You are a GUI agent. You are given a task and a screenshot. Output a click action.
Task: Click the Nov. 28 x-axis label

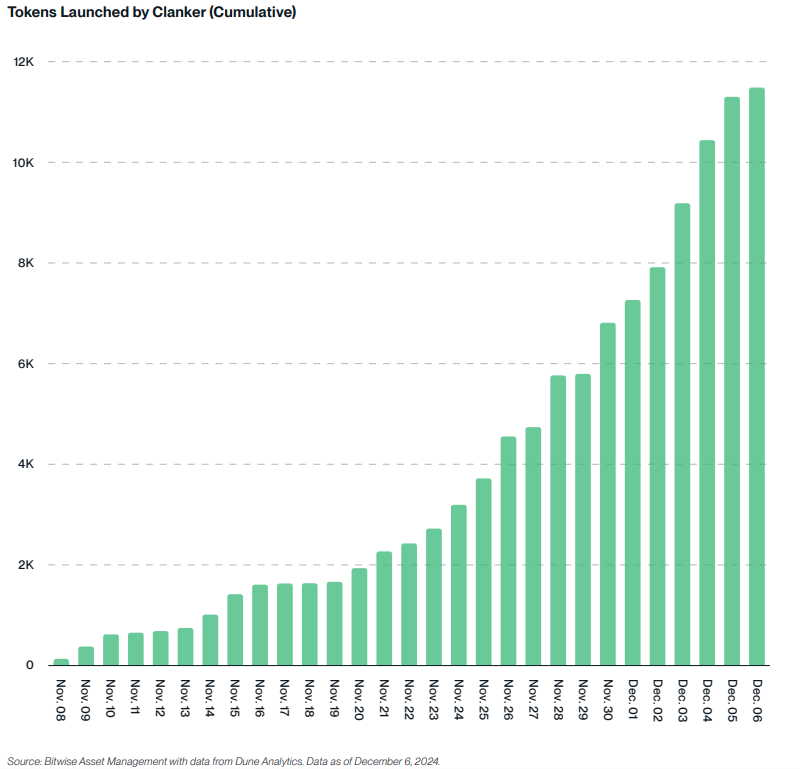pos(559,700)
